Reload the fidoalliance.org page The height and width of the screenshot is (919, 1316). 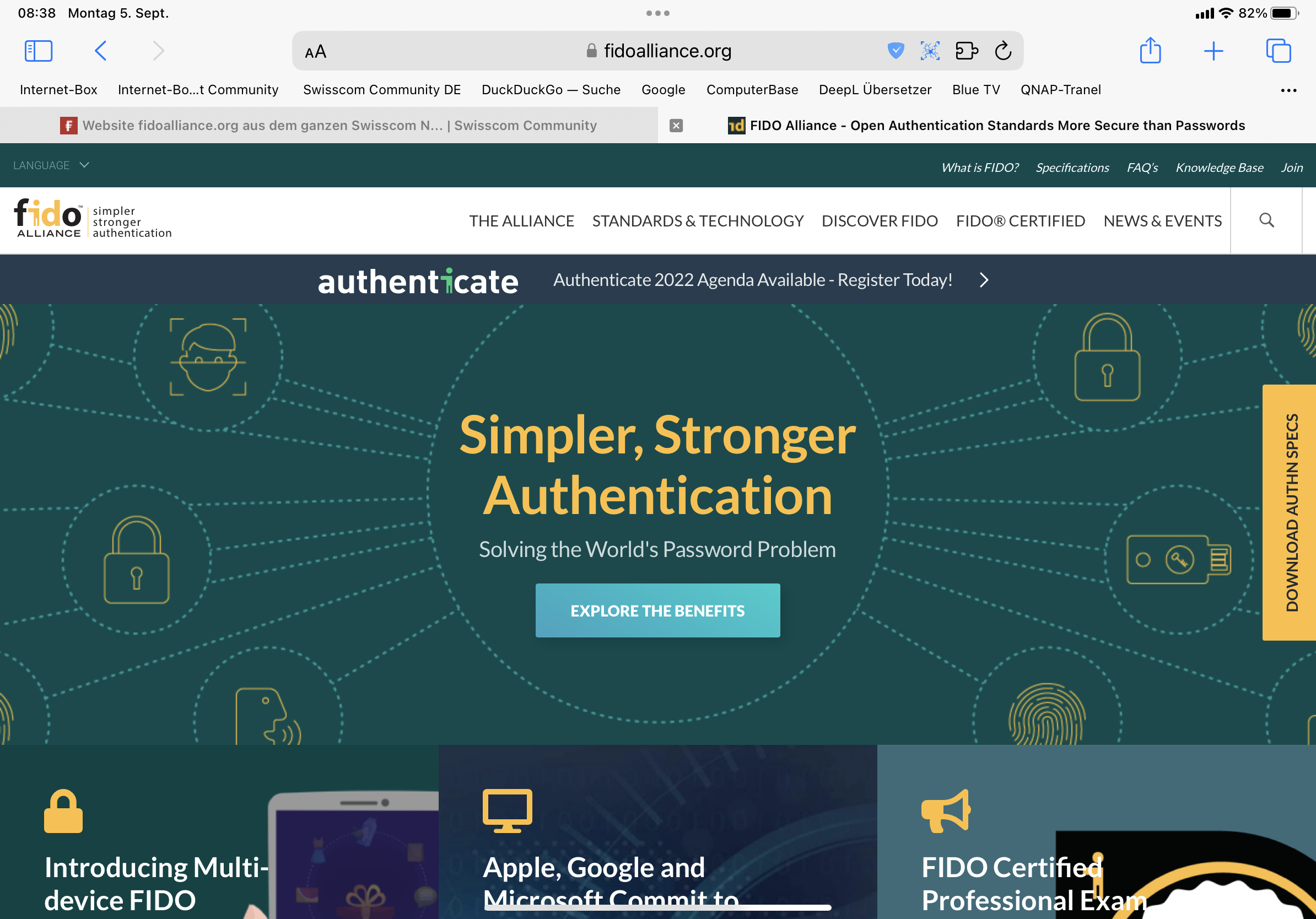pyautogui.click(x=1003, y=51)
